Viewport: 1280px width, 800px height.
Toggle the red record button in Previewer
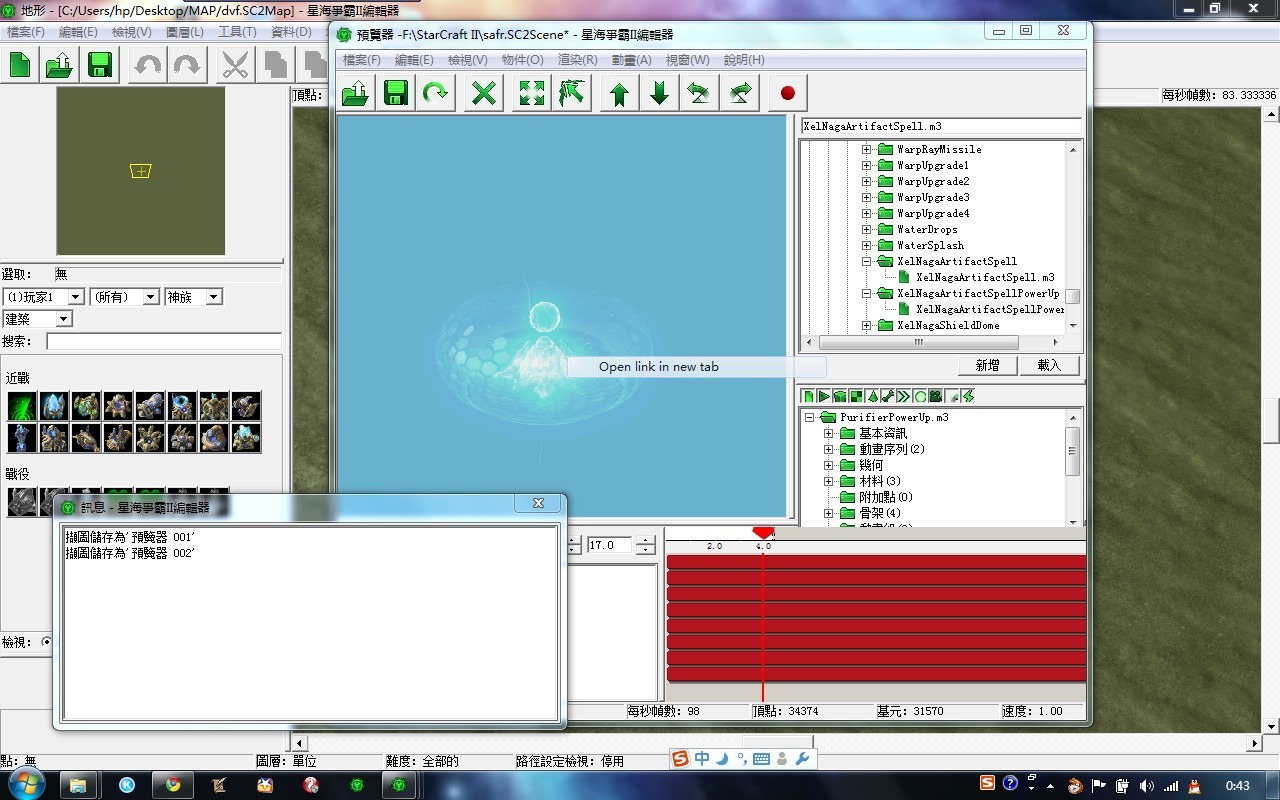tap(788, 94)
